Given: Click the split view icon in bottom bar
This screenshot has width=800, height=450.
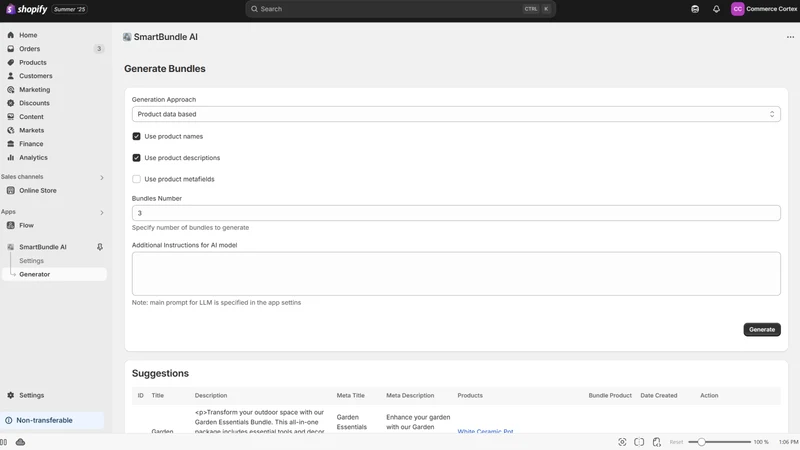Looking at the screenshot, I should 639,442.
